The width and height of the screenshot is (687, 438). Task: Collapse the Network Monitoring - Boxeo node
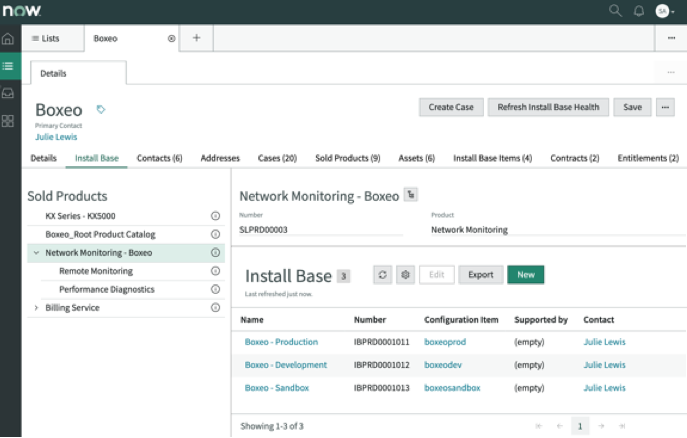pos(36,253)
